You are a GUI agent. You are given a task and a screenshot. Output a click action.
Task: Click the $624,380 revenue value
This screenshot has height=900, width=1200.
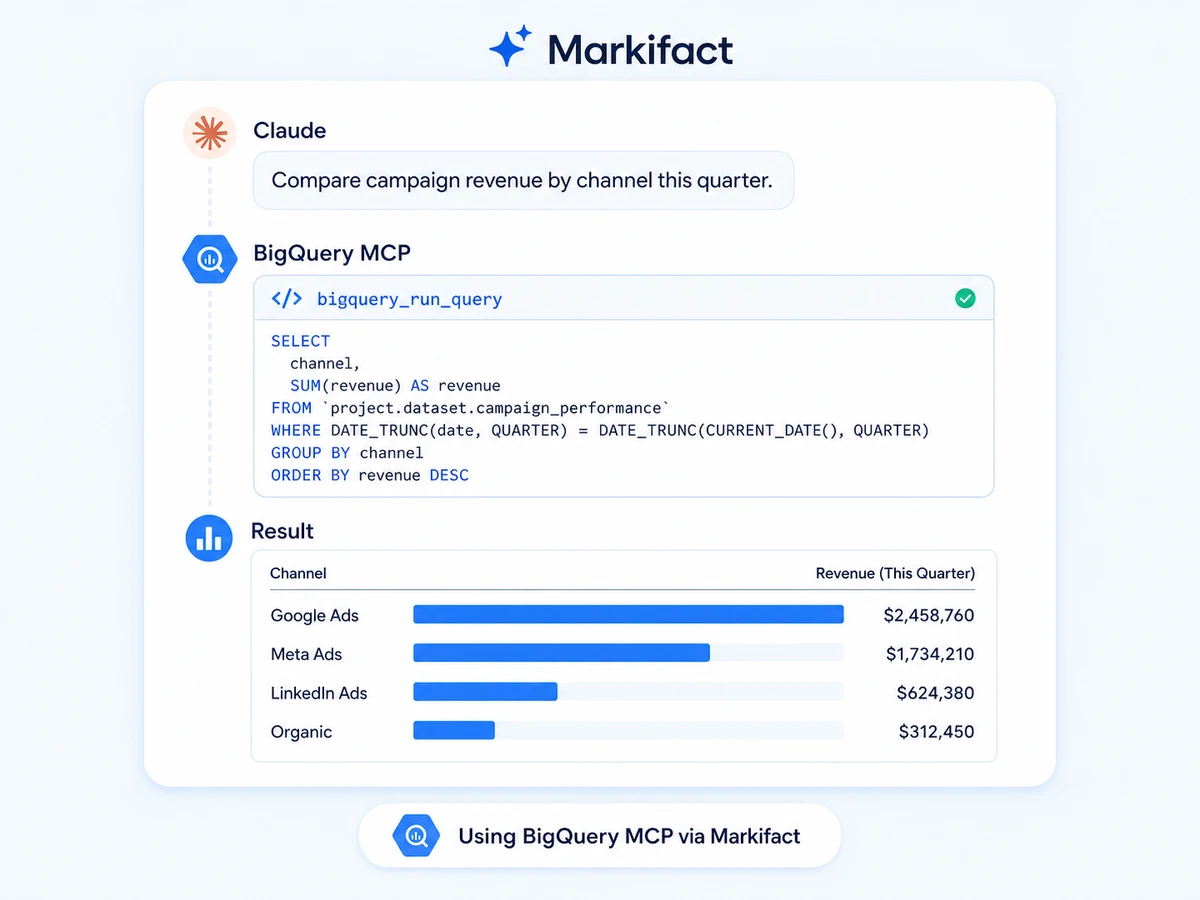(x=935, y=693)
